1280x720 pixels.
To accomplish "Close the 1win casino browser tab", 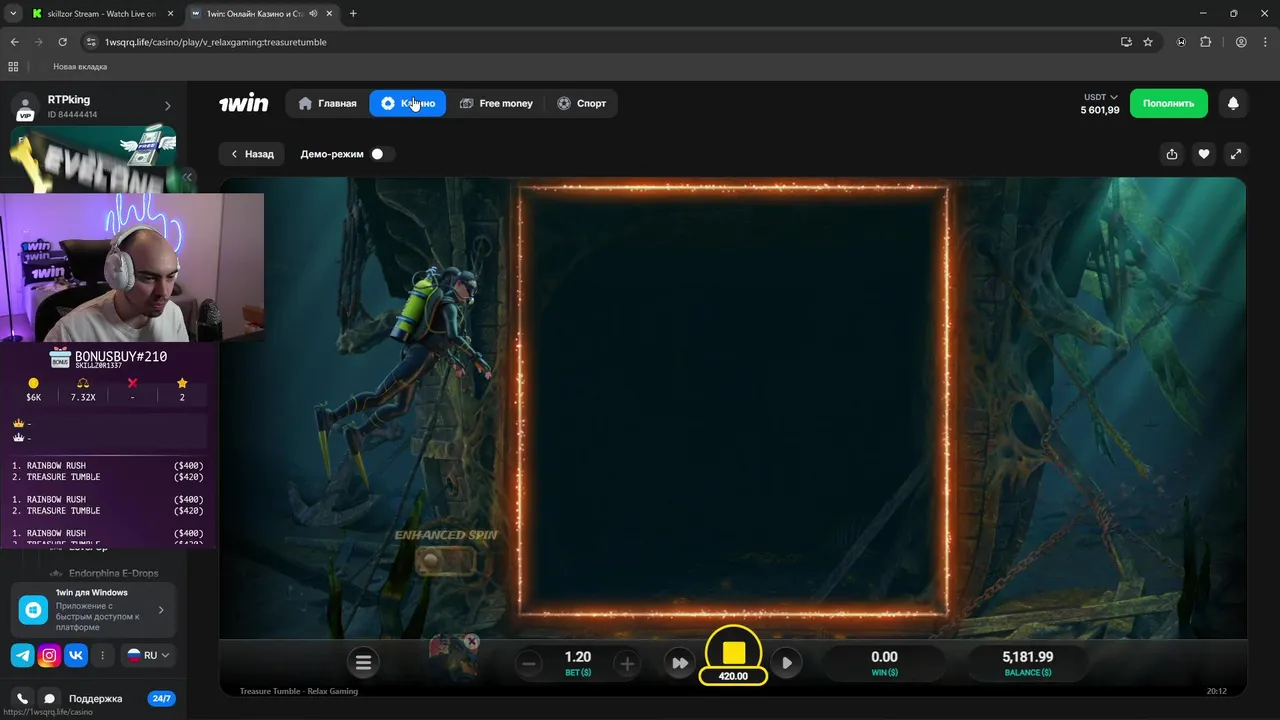I will 330,14.
